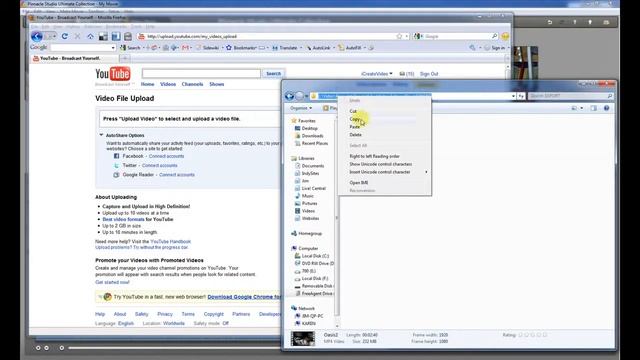This screenshot has width=640, height=360.
Task: Open Google toolbar search box dropdown
Action: [113, 48]
